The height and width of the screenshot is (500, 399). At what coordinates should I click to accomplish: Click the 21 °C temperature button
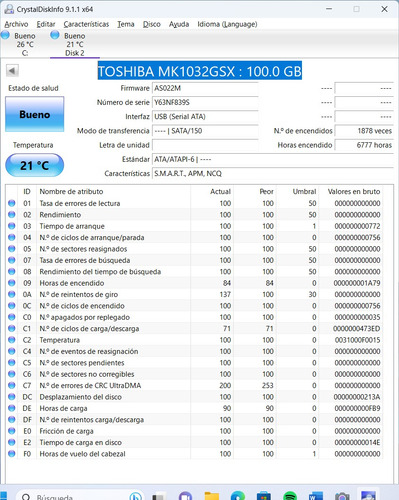35,165
